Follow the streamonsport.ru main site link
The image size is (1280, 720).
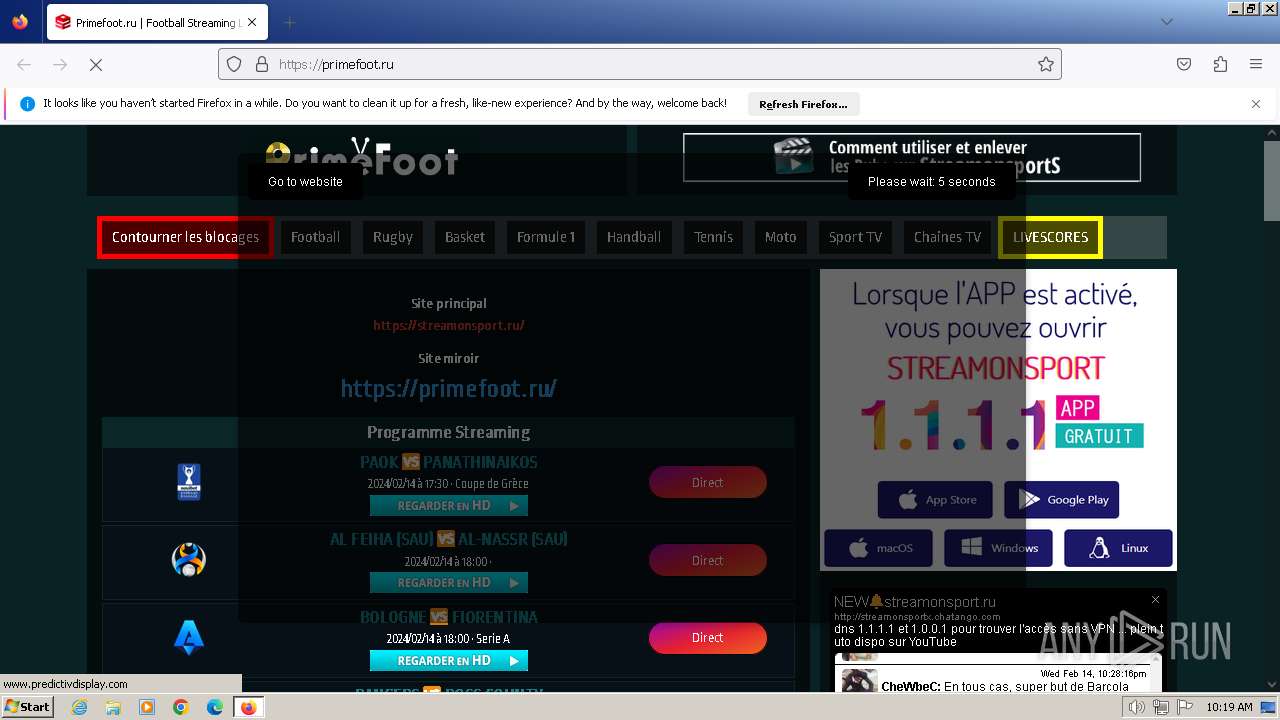449,325
